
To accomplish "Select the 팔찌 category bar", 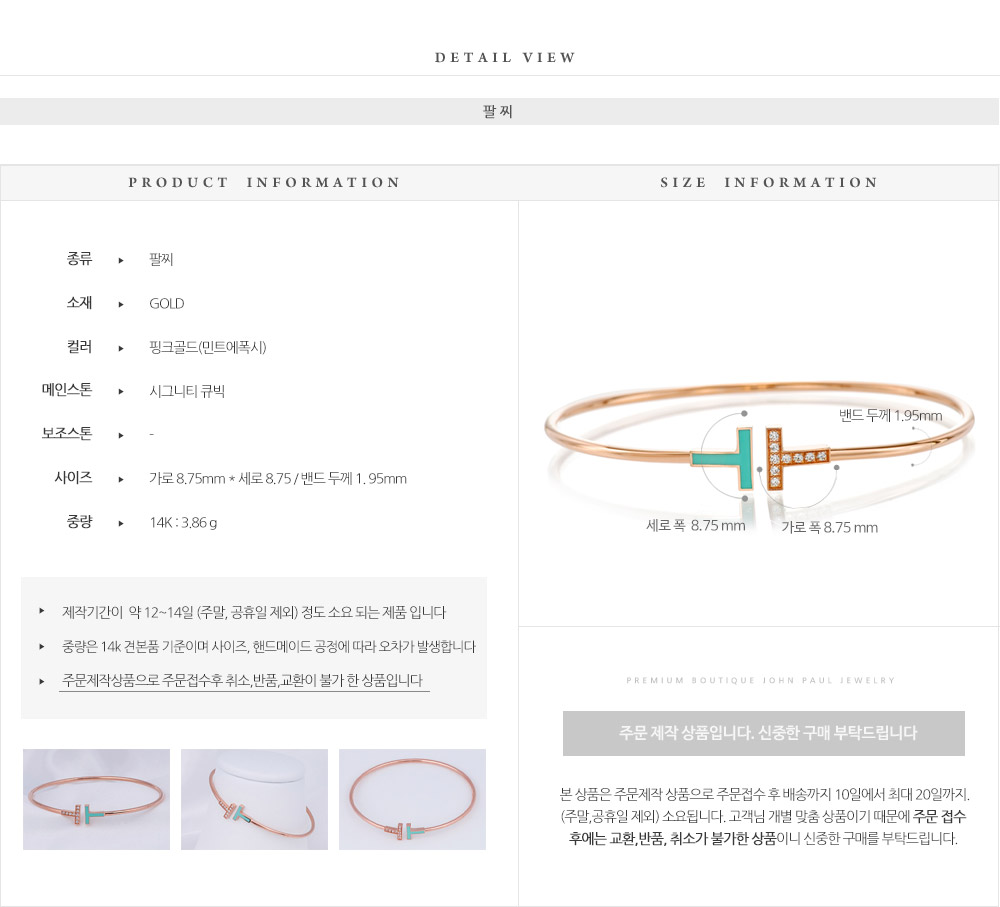I will tap(499, 112).
